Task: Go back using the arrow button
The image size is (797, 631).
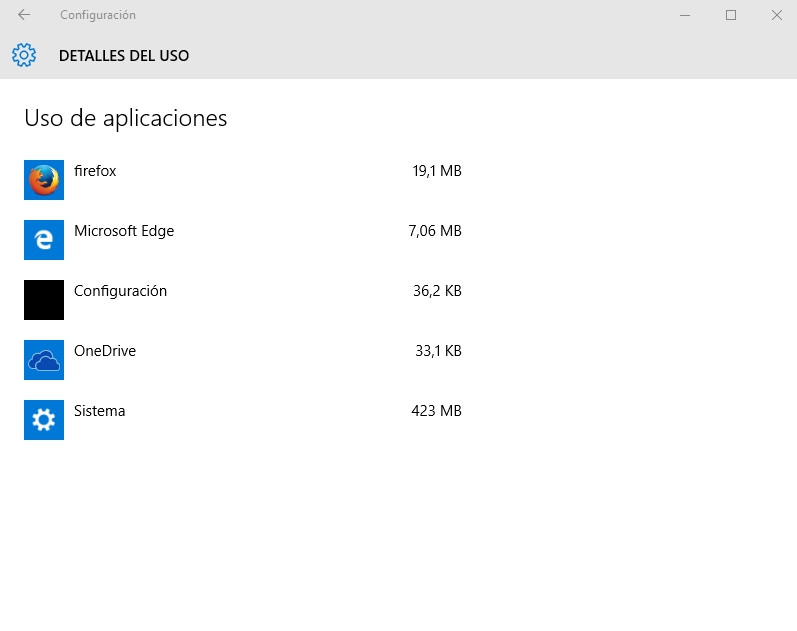Action: 24,15
